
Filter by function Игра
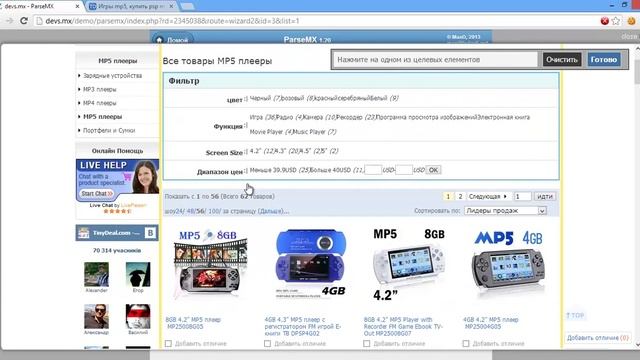pyautogui.click(x=256, y=118)
